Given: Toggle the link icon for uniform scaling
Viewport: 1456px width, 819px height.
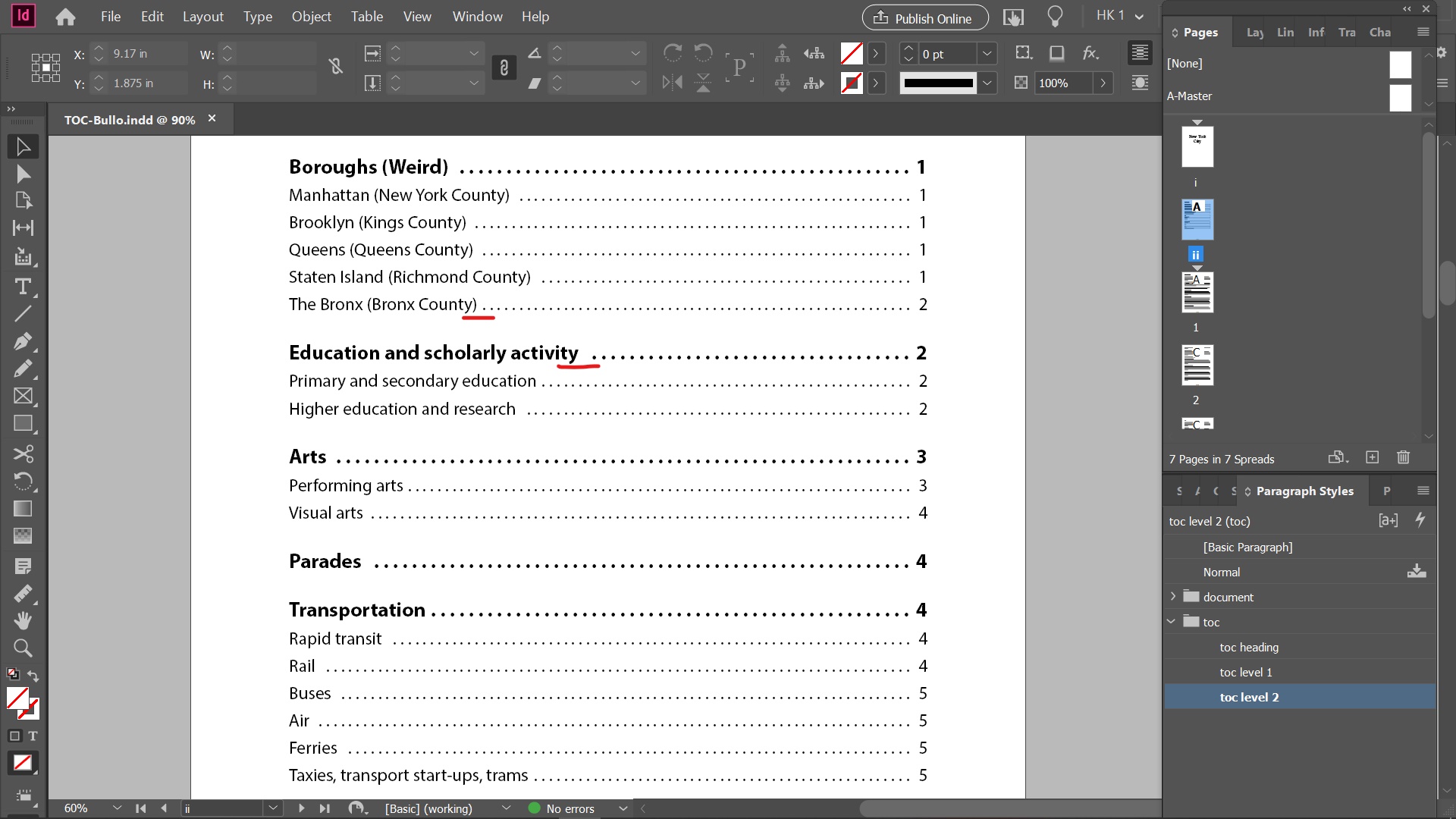Looking at the screenshot, I should (504, 67).
